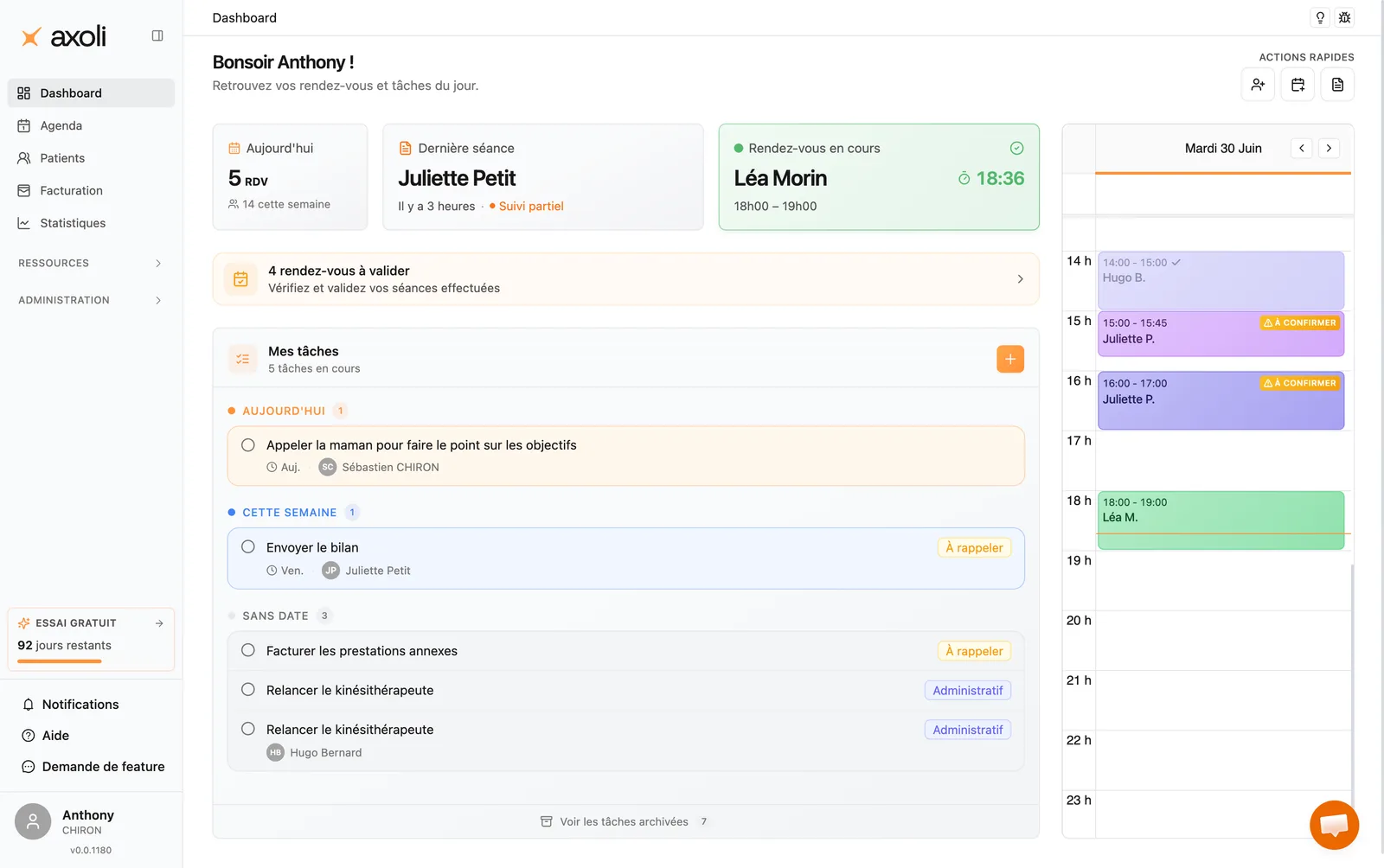1384x868 pixels.
Task: Click 'SANS DATE' section heading
Action: [x=275, y=616]
